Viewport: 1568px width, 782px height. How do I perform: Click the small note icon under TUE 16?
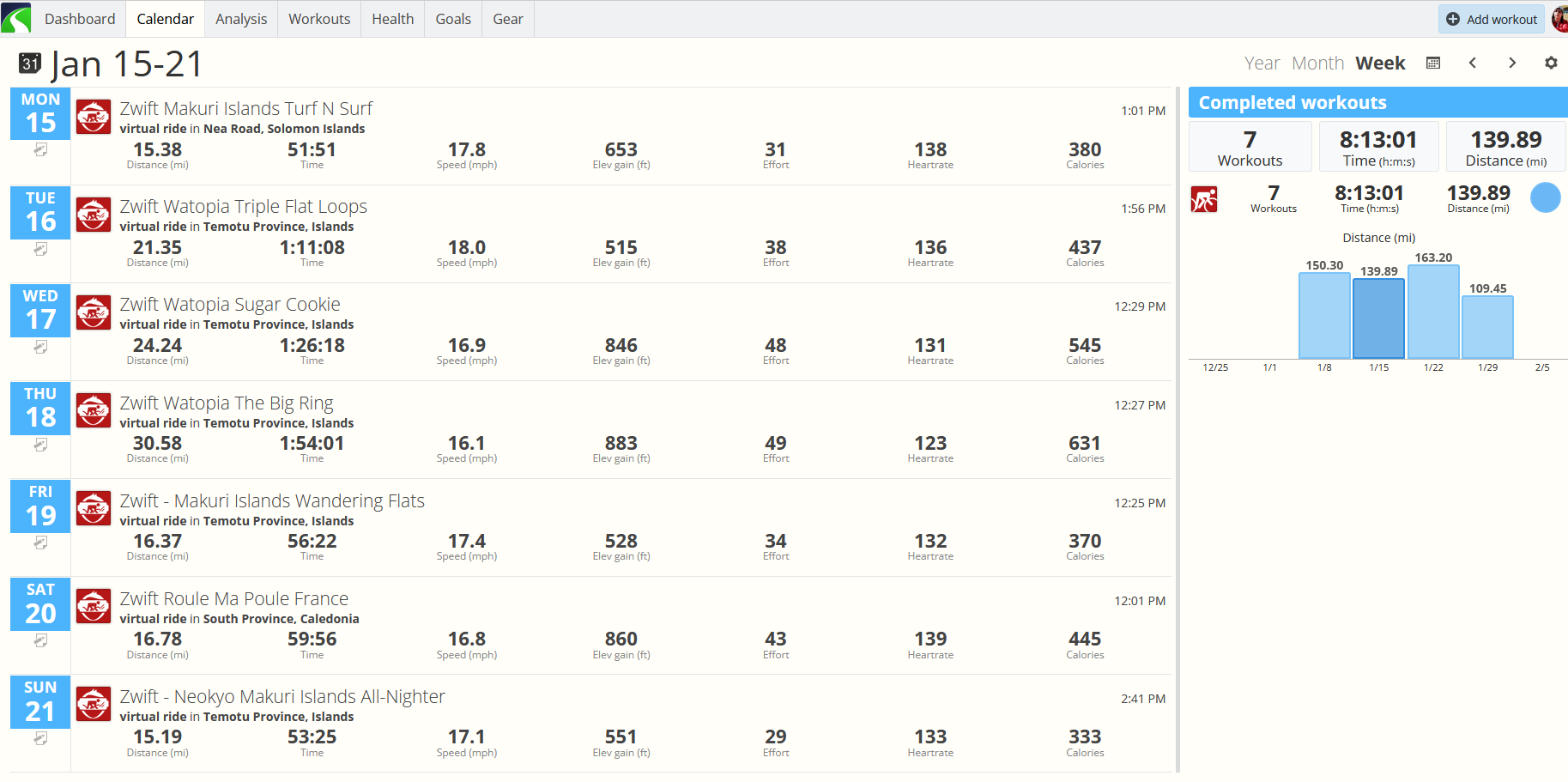[x=40, y=249]
